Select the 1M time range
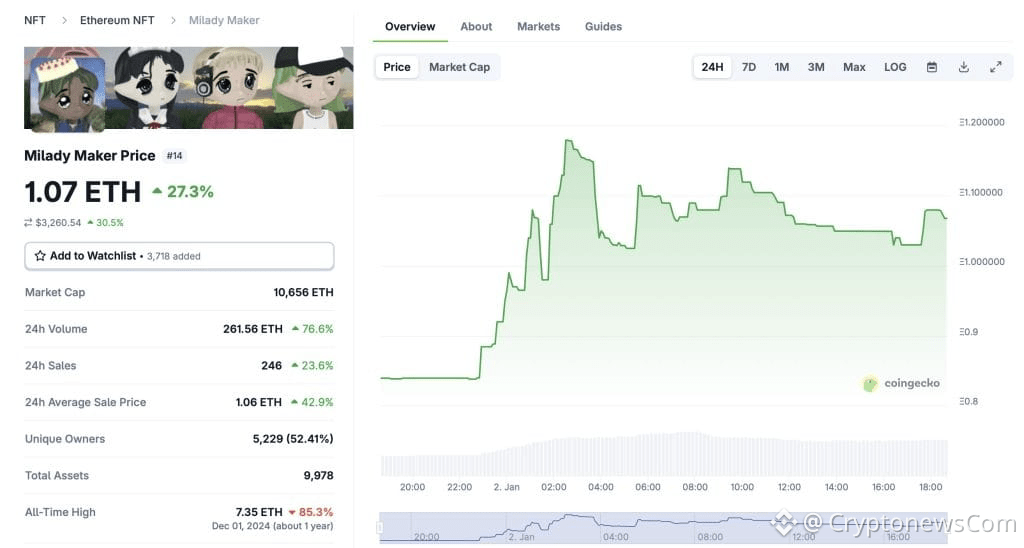The height and width of the screenshot is (548, 1024). pyautogui.click(x=782, y=67)
